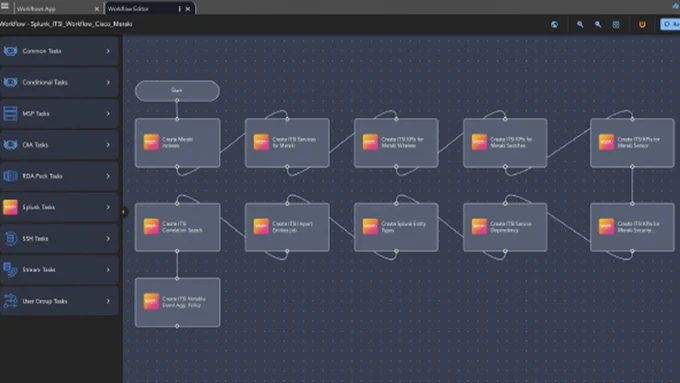Image resolution: width=680 pixels, height=383 pixels.
Task: Click the Create Splunk Entity Types label
Action: [x=403, y=227]
